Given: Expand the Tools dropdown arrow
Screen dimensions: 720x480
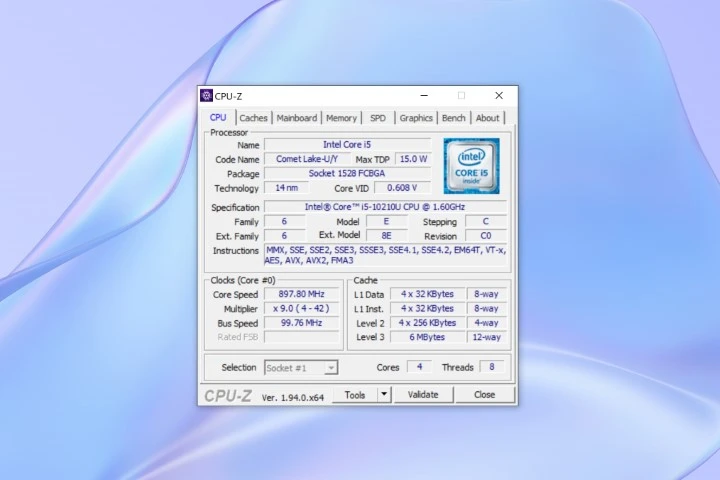Looking at the screenshot, I should coord(383,394).
